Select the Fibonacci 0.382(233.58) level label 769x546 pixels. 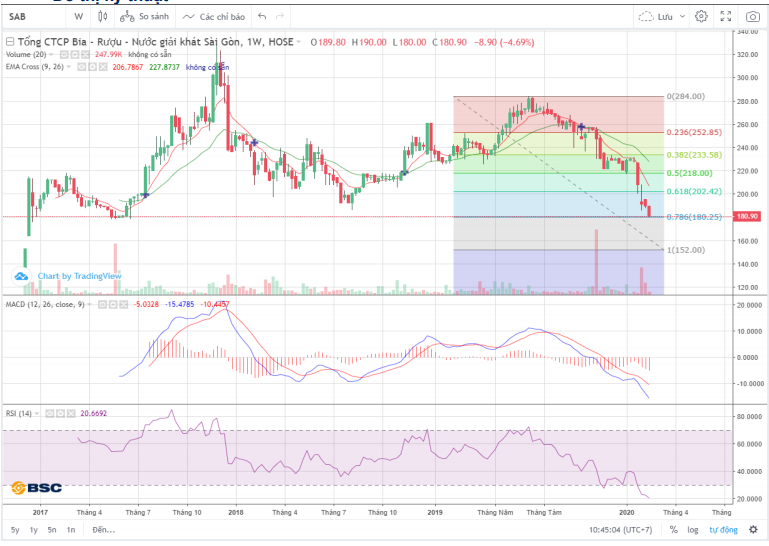(x=694, y=155)
